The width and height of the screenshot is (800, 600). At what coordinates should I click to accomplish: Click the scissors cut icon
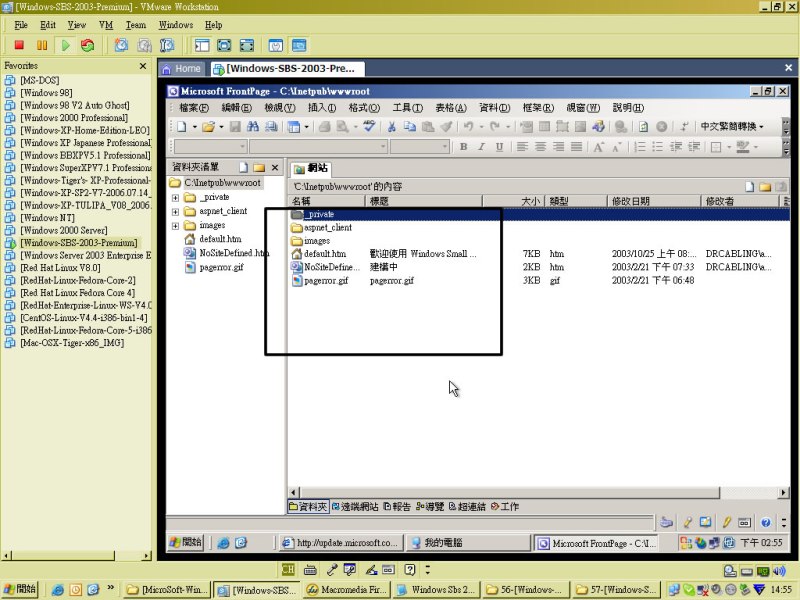click(392, 127)
